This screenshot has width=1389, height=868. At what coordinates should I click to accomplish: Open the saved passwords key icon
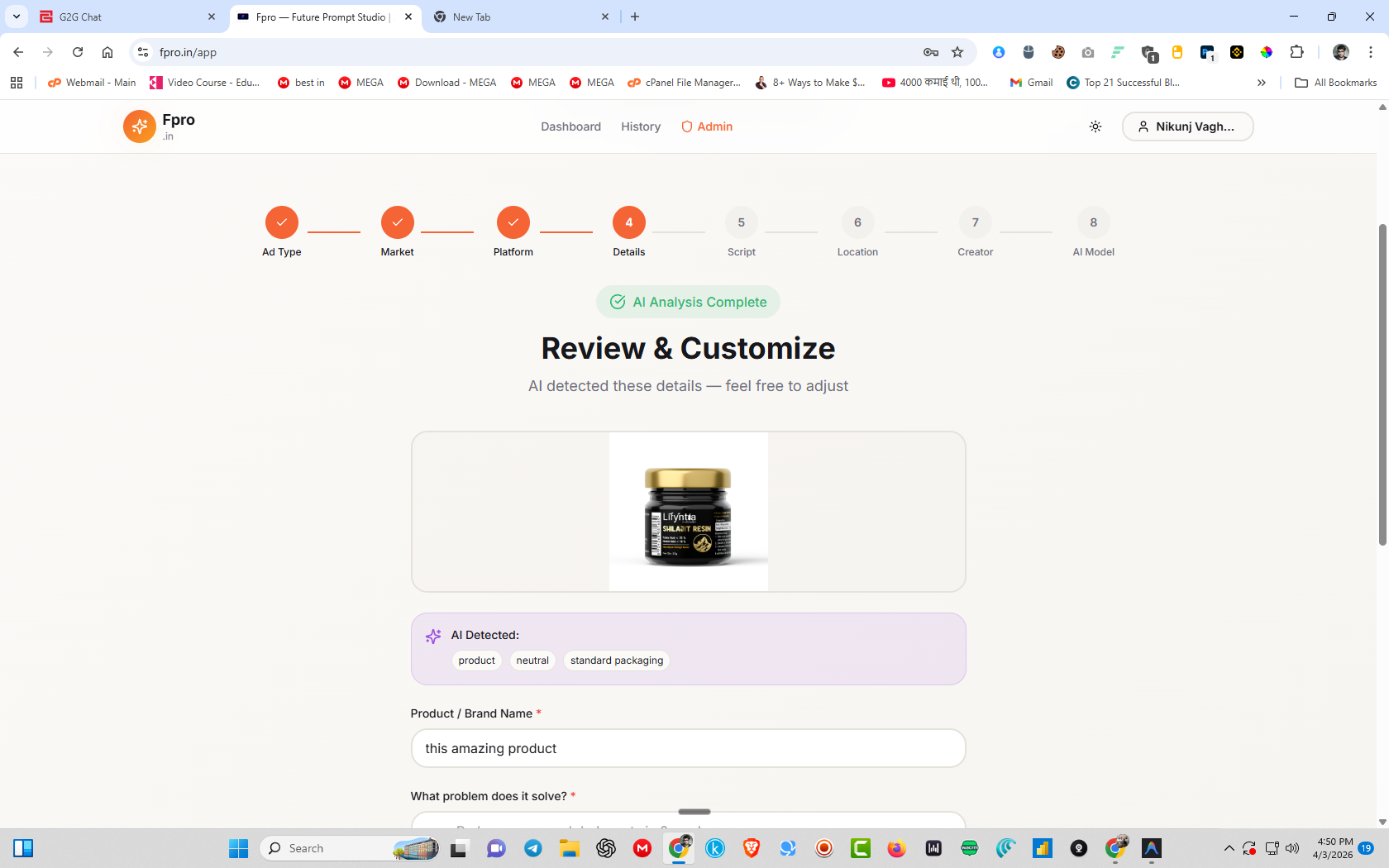point(931,52)
